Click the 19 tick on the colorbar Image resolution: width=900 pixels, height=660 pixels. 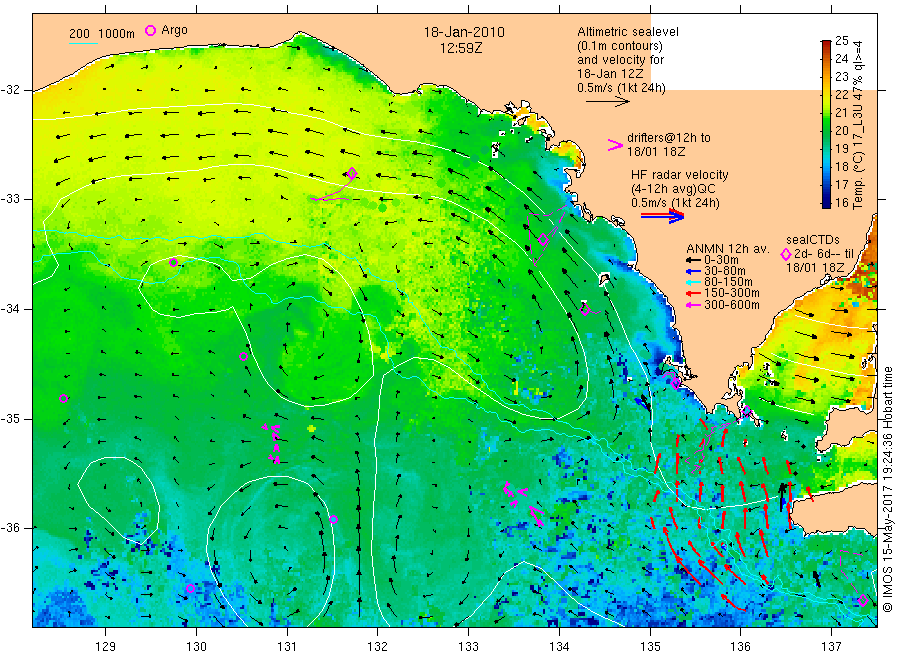[841, 149]
